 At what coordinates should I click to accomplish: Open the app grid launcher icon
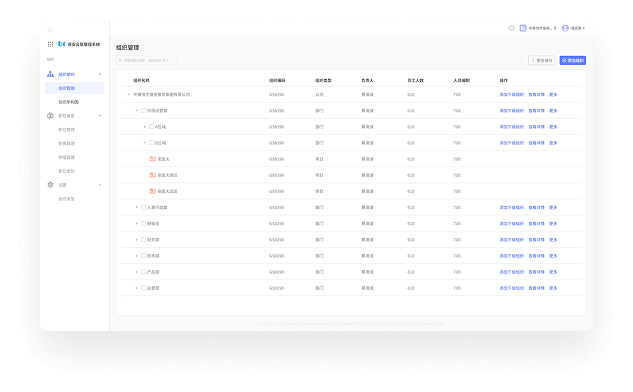click(50, 44)
